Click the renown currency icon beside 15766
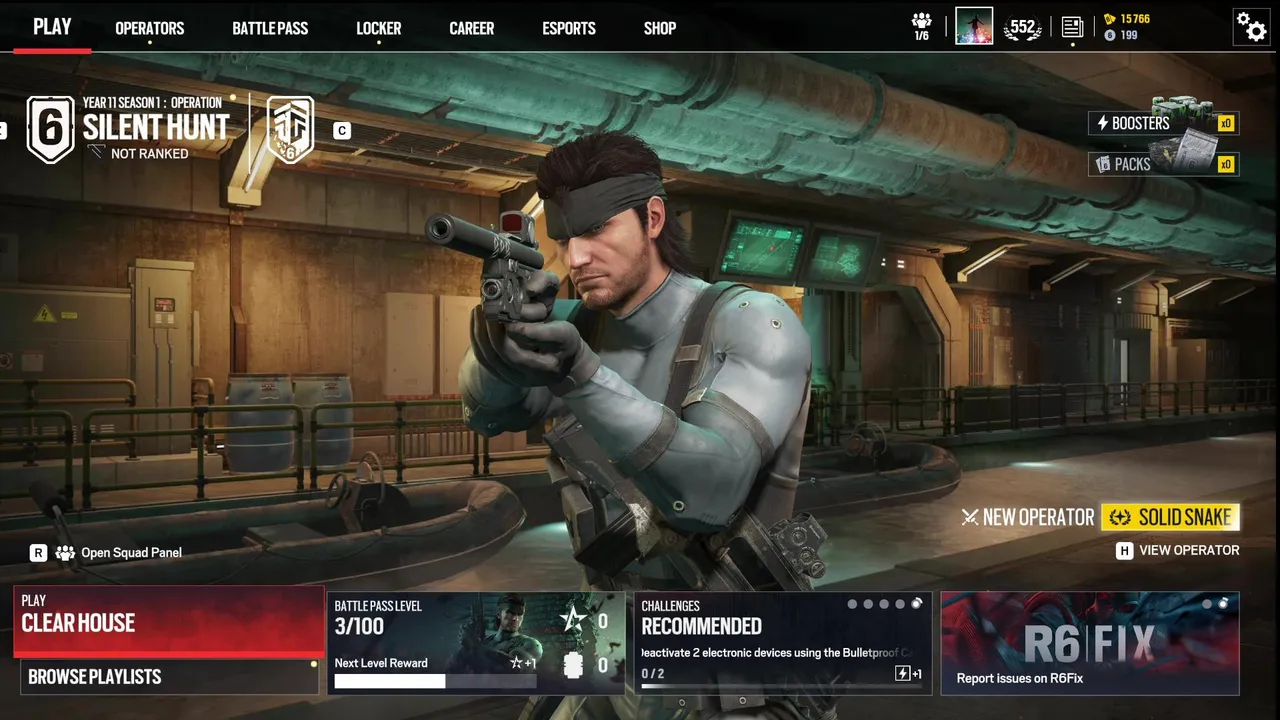The height and width of the screenshot is (720, 1280). tap(1109, 19)
